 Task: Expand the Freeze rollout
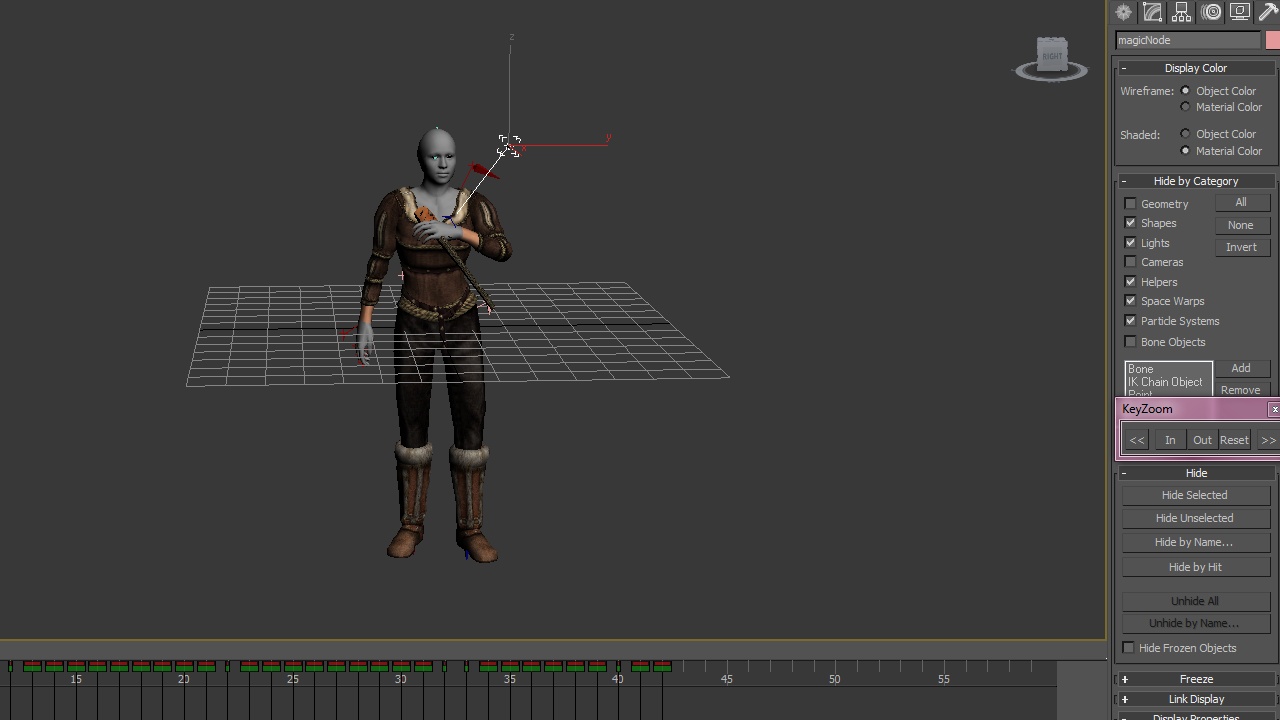click(1196, 679)
